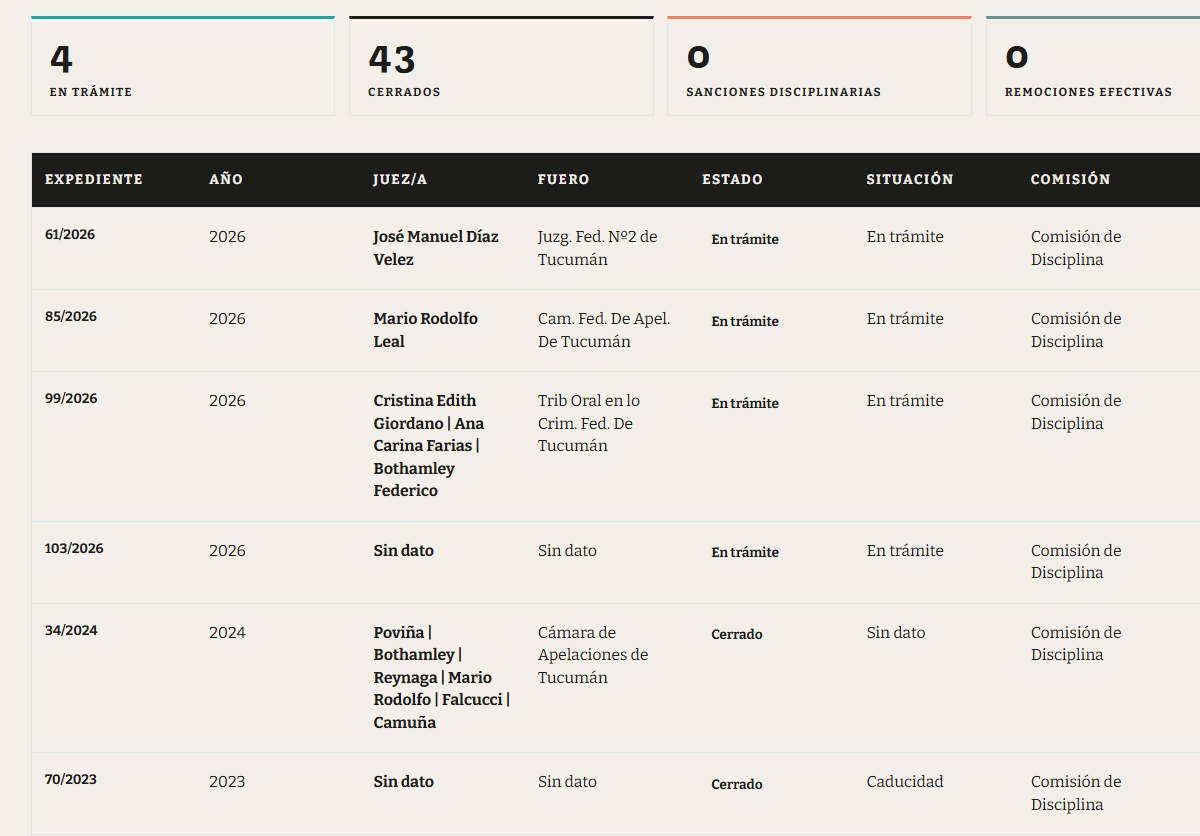
Task: Sort by the Juez/a column header
Action: click(x=400, y=180)
